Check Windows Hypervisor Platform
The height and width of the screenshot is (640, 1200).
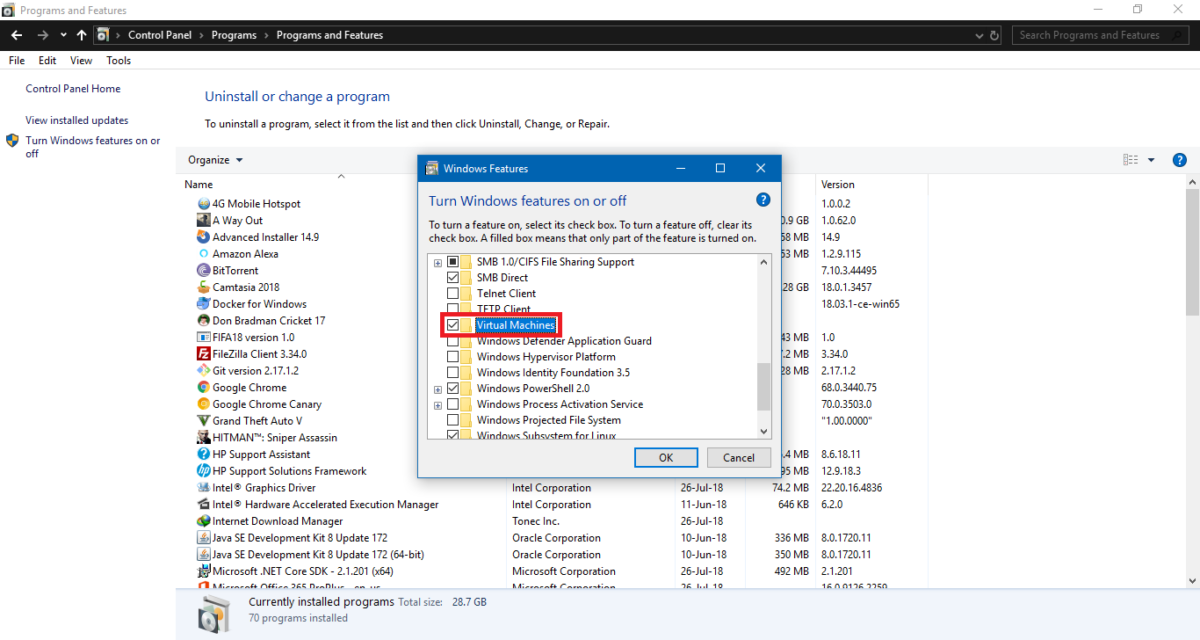click(x=453, y=356)
